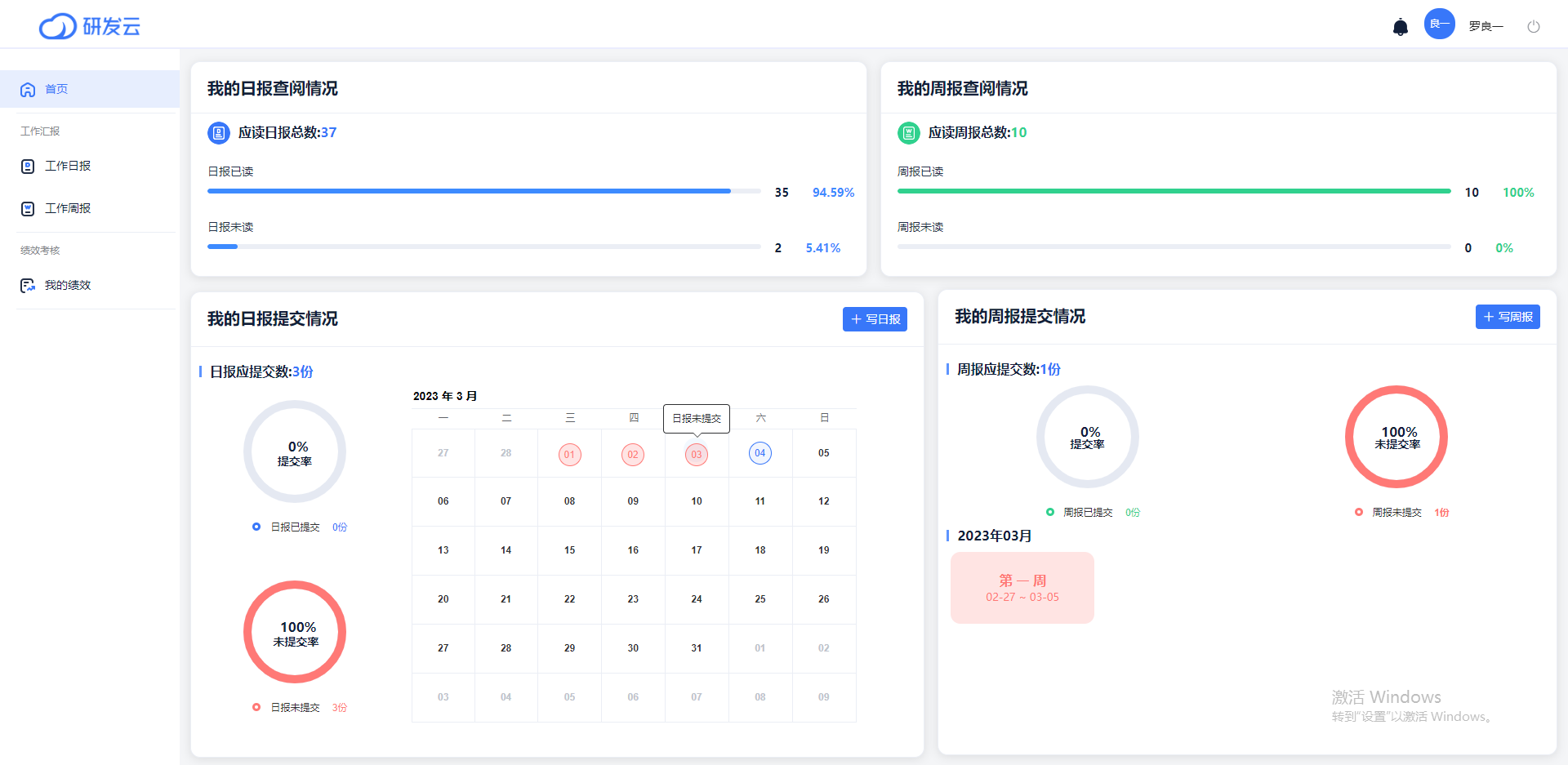Viewport: 1568px width, 765px height.
Task: Select calendar date 15
Action: (x=569, y=550)
